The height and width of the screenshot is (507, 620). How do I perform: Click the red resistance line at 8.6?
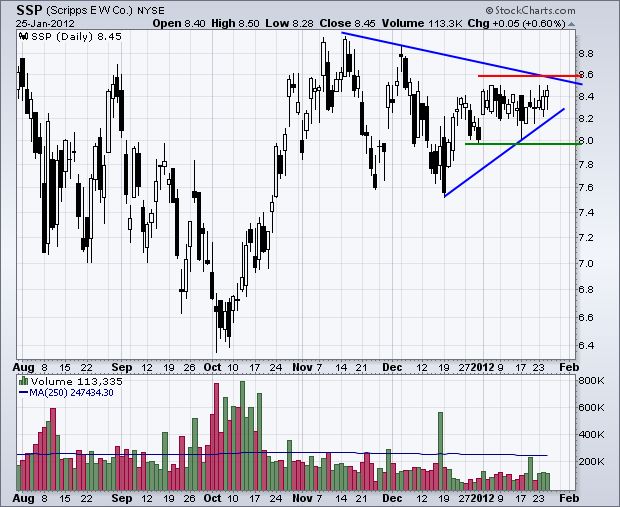[529, 76]
